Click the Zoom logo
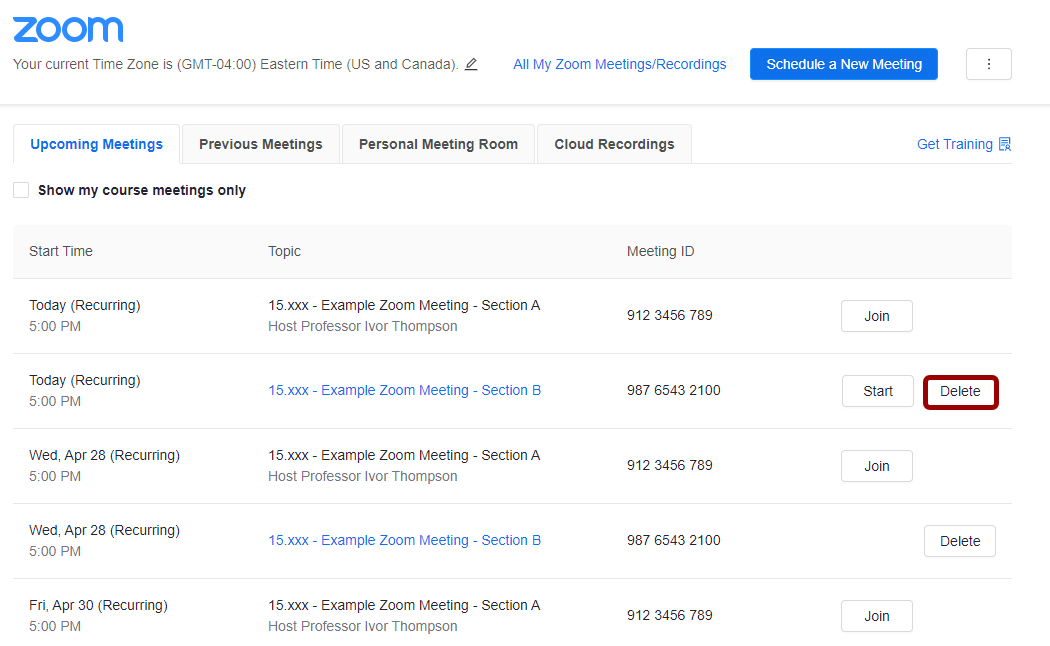Viewport: 1050px width, 646px height. point(68,30)
